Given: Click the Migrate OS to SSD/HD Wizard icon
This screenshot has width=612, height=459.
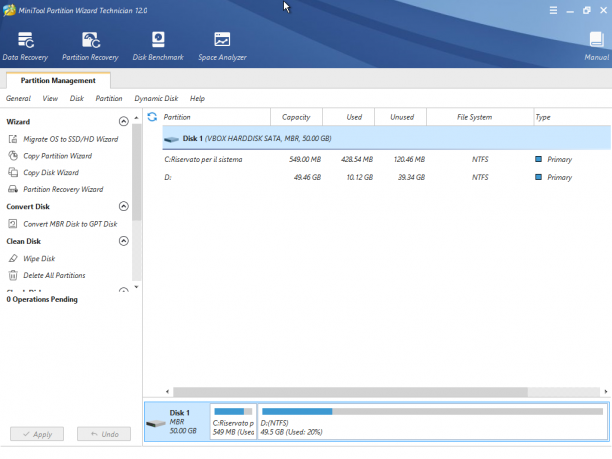Looking at the screenshot, I should pyautogui.click(x=13, y=139).
